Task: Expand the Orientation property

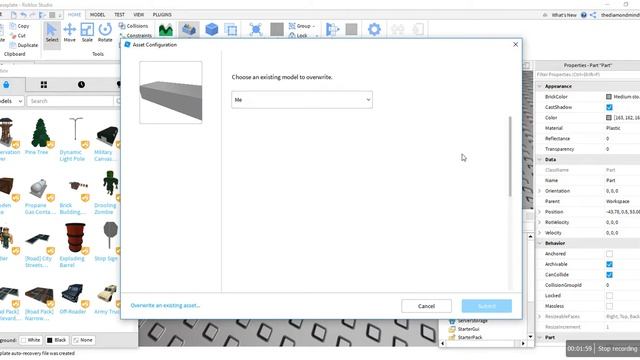Action: pos(540,191)
